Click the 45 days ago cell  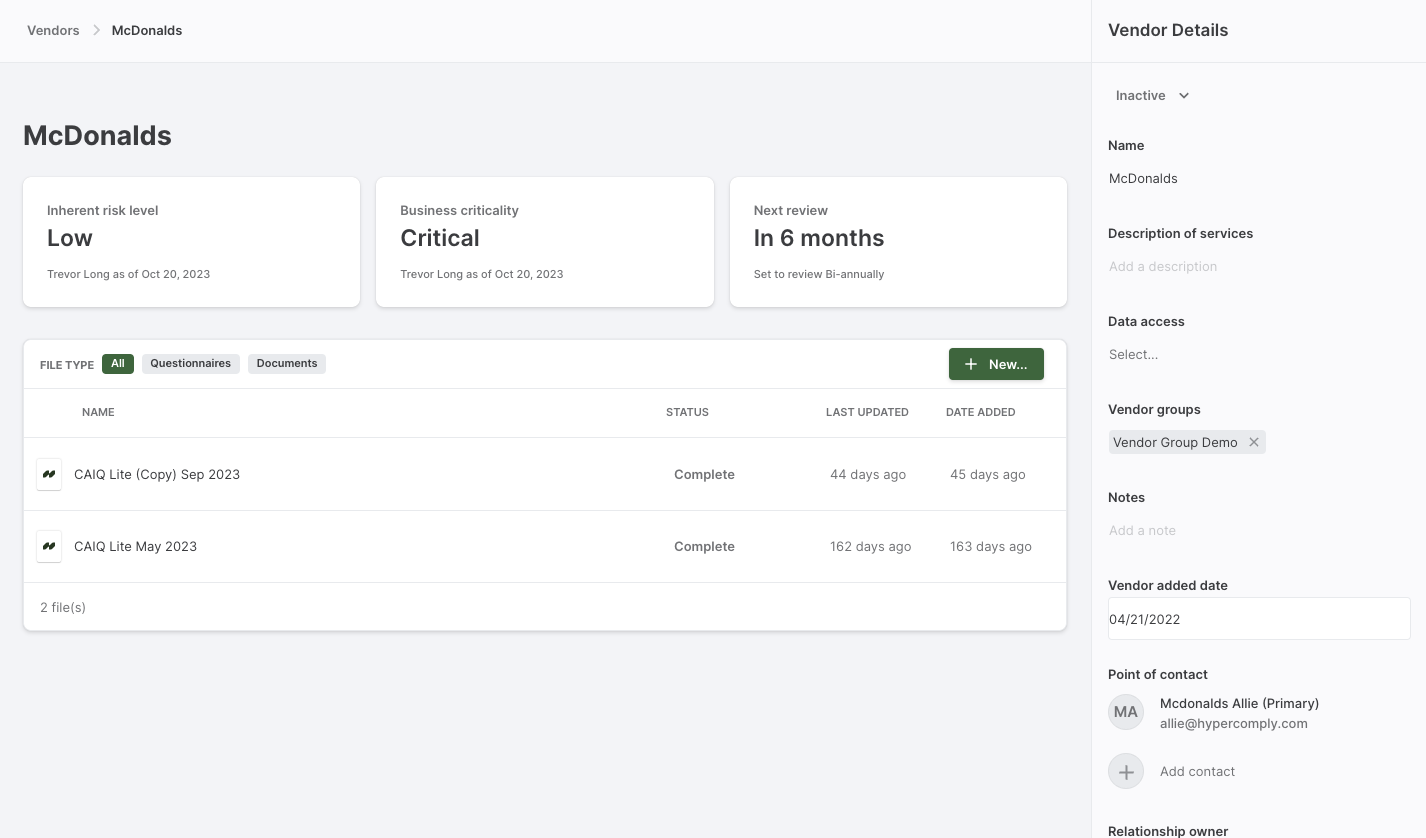(x=988, y=474)
